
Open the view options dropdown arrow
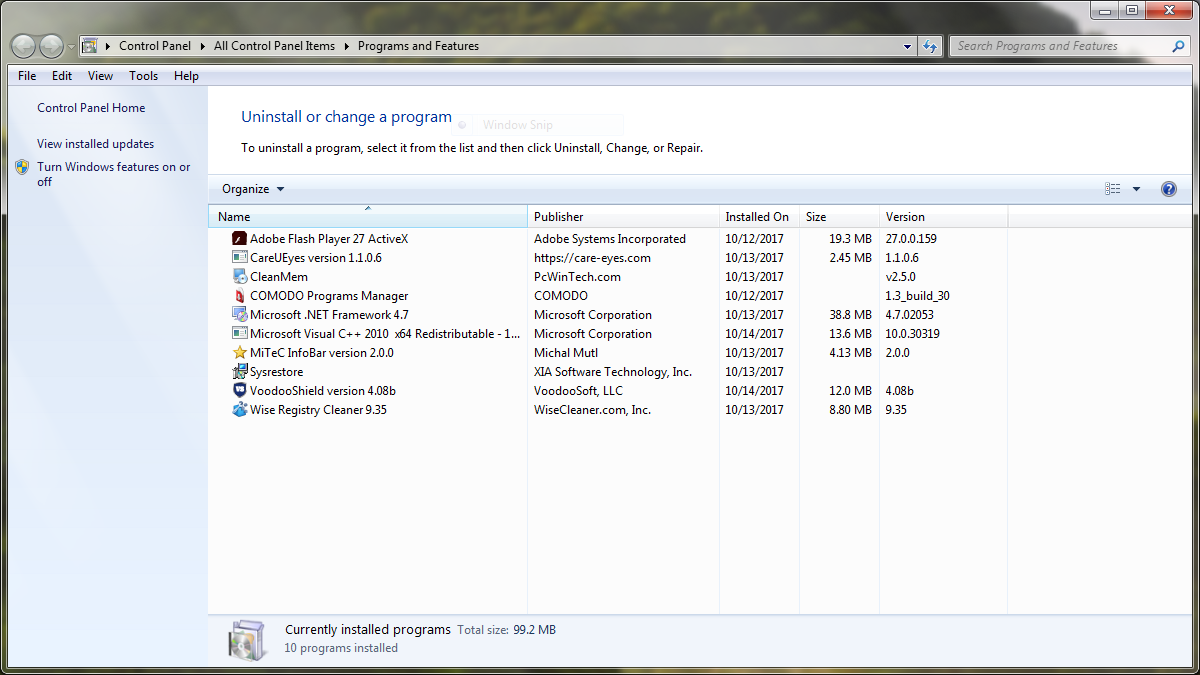click(x=1136, y=189)
